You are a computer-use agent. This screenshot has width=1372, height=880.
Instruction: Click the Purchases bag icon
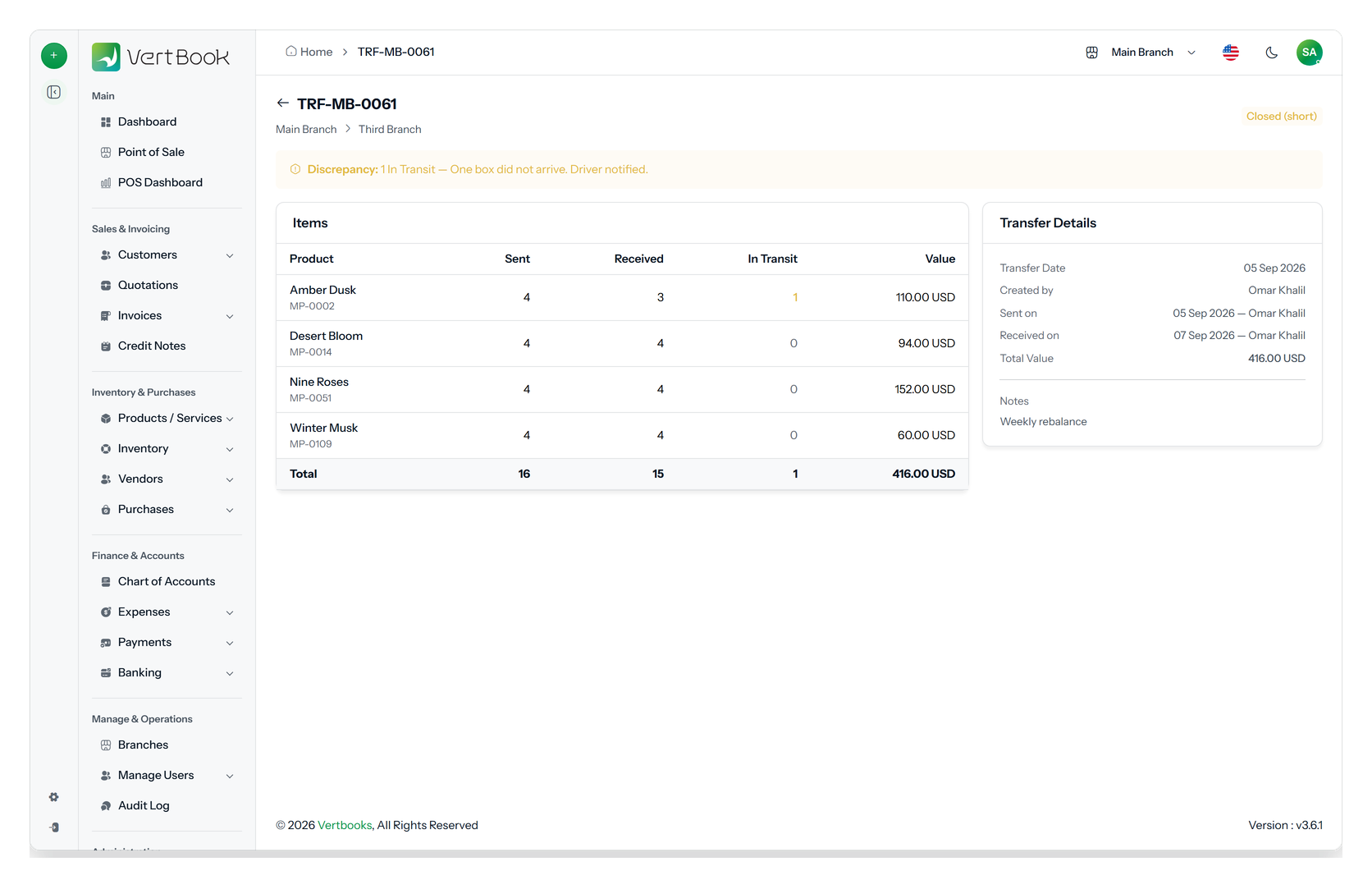pos(106,510)
